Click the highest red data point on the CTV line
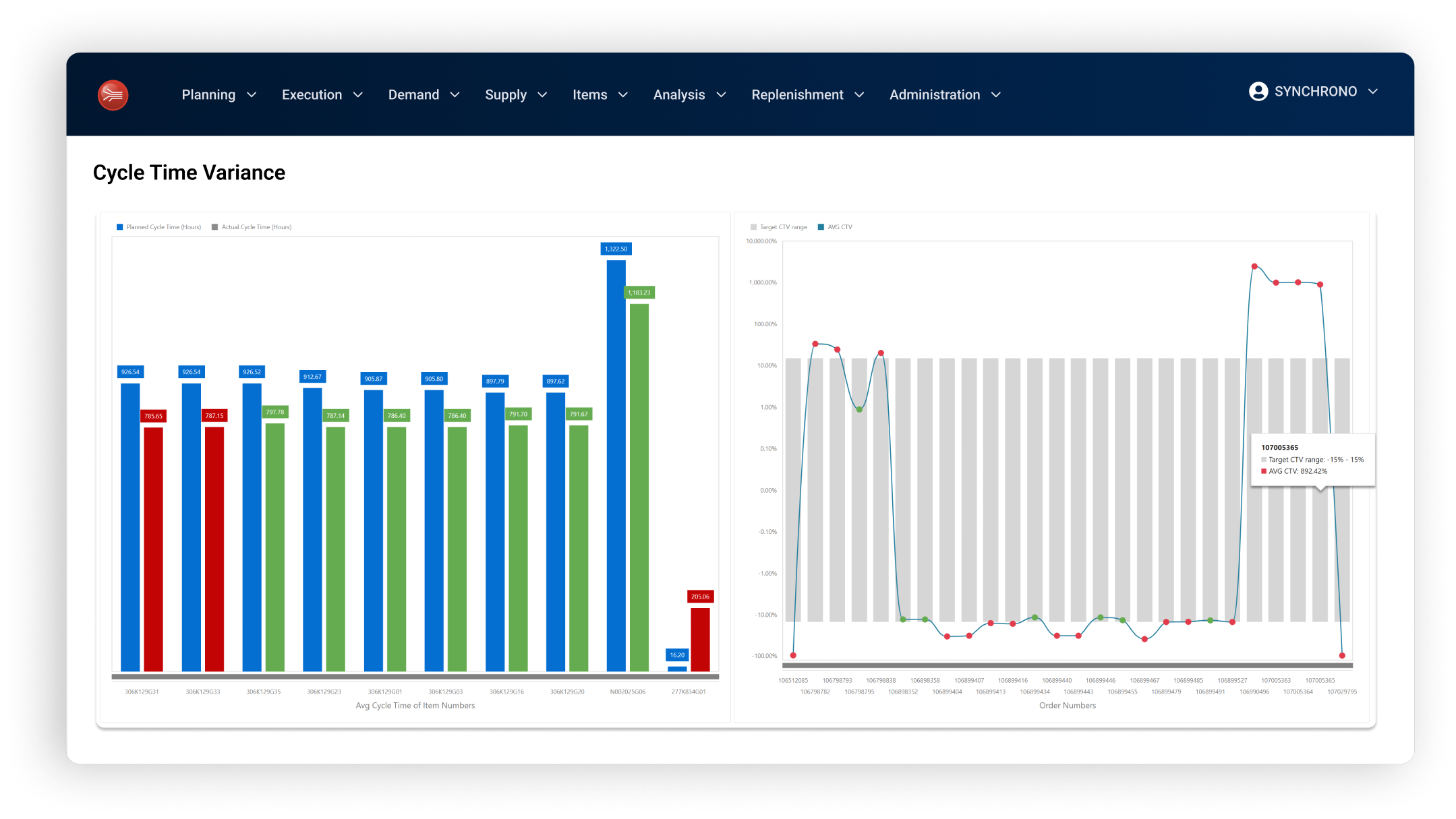Screen dimensions: 1456x819 [x=1254, y=266]
